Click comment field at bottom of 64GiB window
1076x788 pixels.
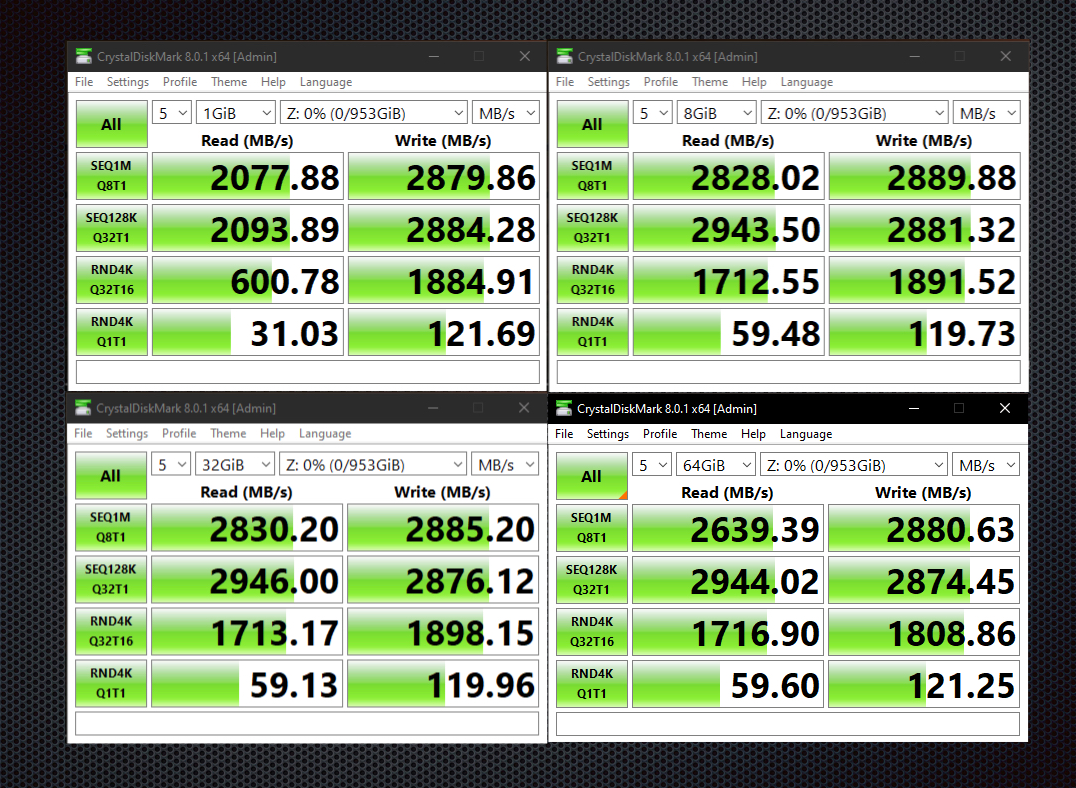[x=788, y=723]
